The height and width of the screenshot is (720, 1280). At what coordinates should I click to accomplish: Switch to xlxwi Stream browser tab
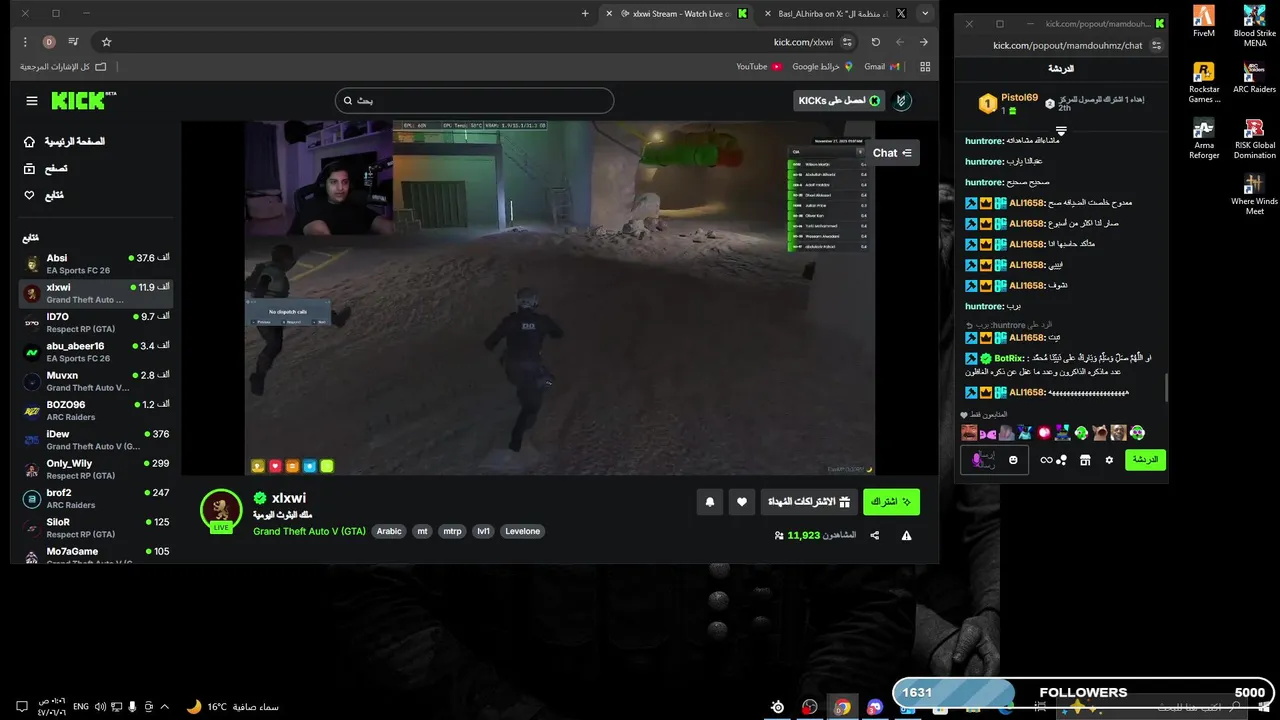677,14
